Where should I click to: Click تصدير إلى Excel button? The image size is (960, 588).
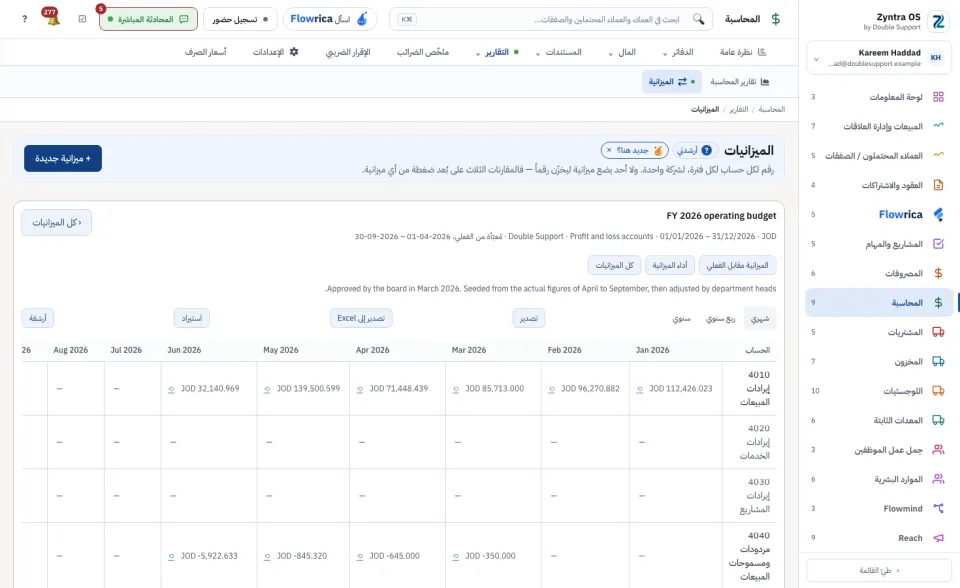point(361,318)
